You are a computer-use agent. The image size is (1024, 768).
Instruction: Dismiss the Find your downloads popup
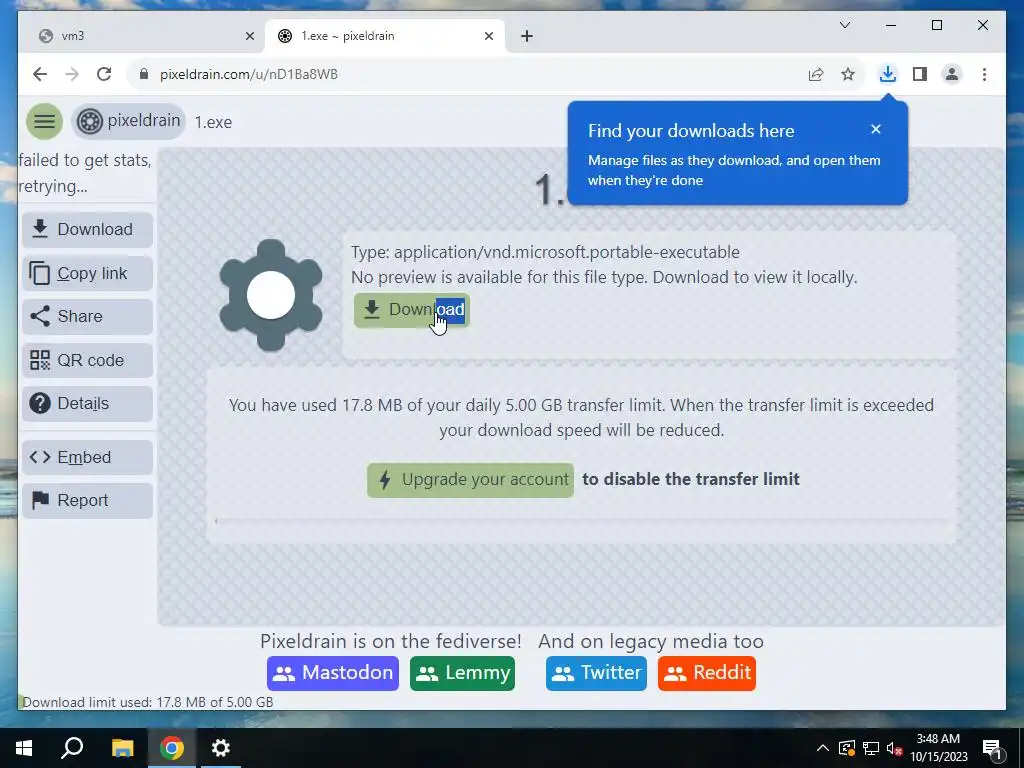(x=876, y=129)
